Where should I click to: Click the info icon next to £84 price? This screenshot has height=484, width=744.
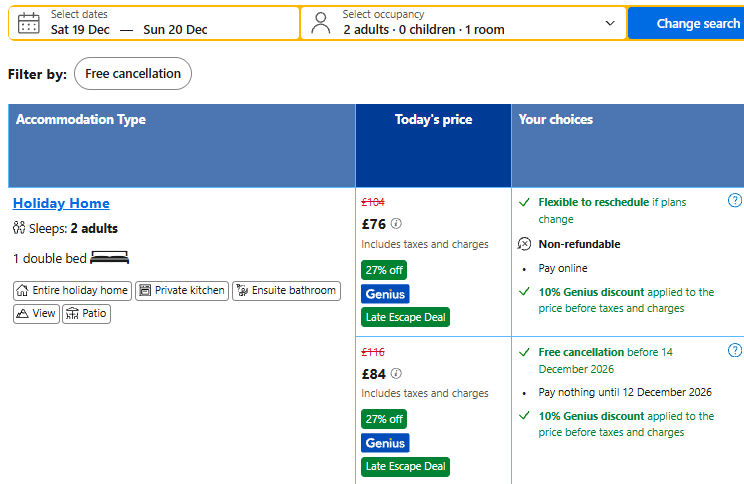[x=396, y=373]
